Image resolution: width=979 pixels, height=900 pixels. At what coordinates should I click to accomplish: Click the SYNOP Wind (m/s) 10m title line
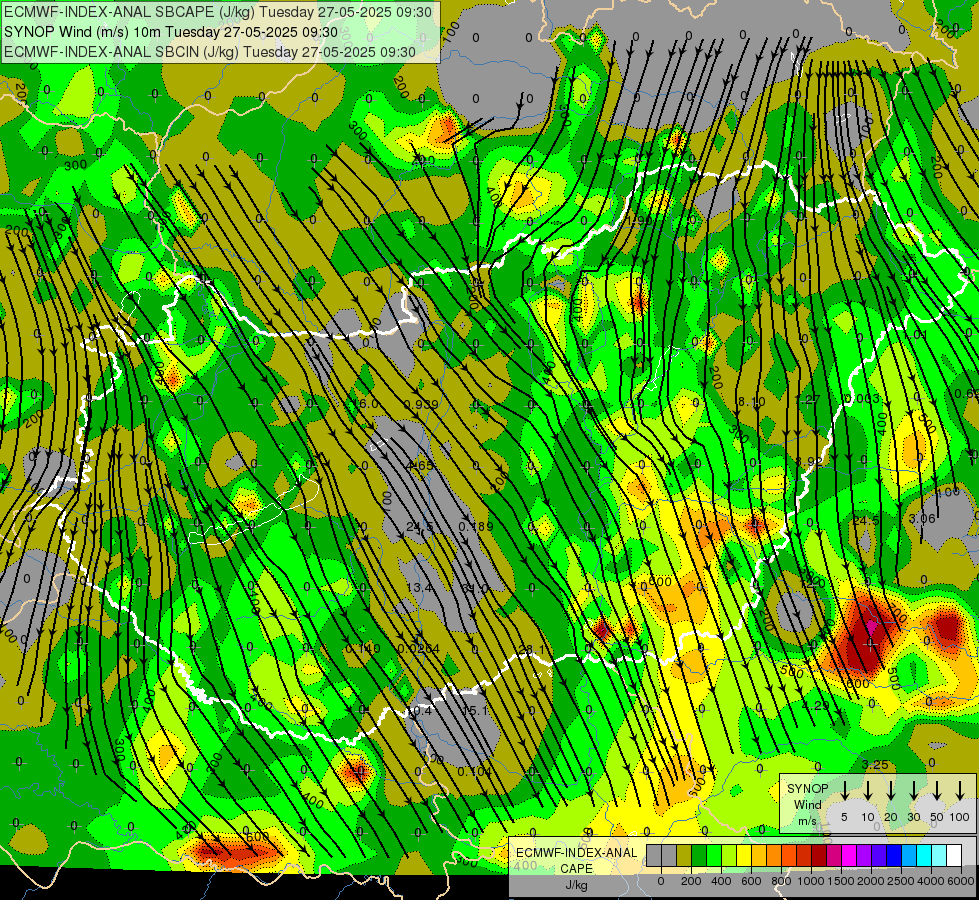[170, 32]
